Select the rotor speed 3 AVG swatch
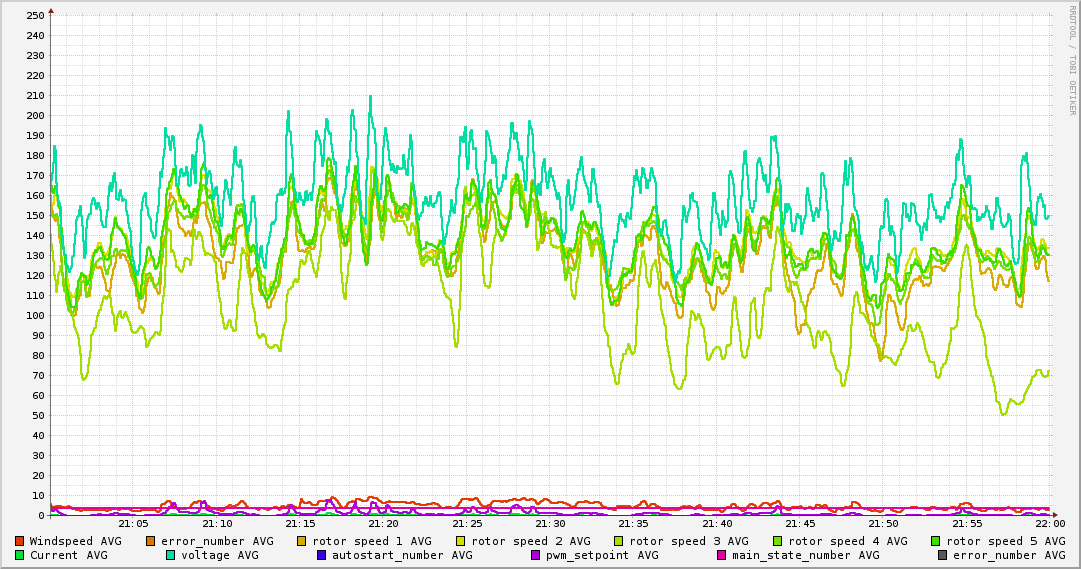The image size is (1081, 569). [x=618, y=541]
